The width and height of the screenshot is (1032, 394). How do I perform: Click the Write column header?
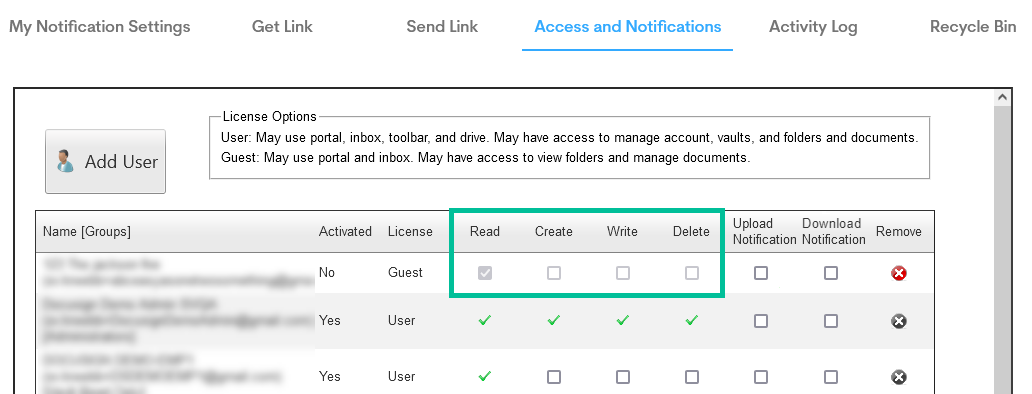click(x=623, y=232)
